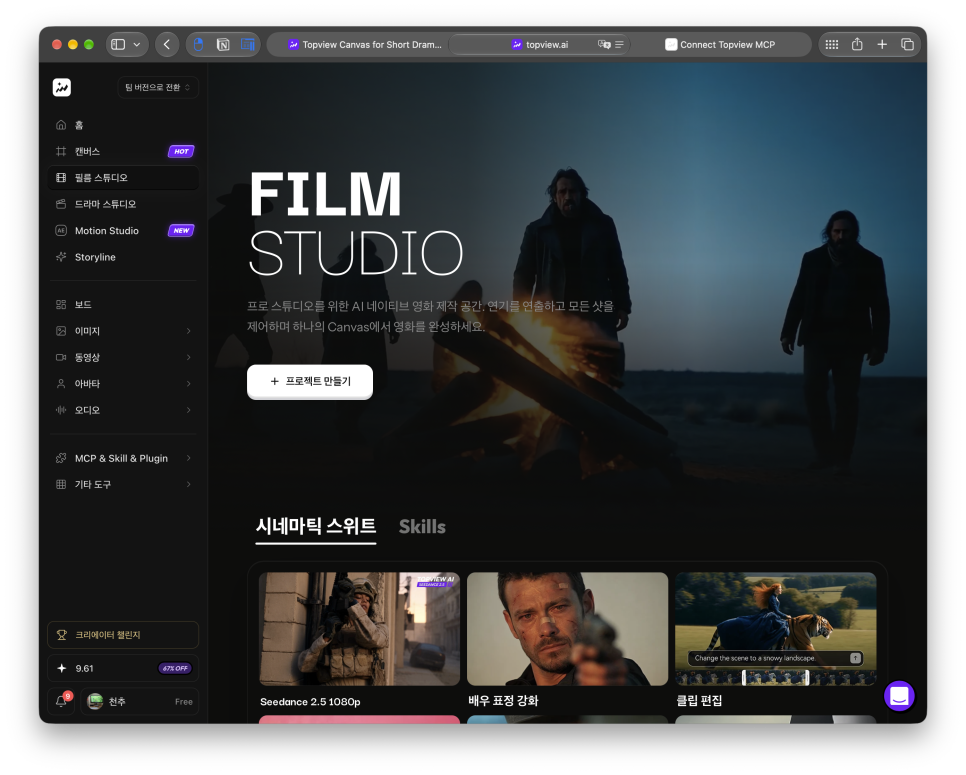The image size is (966, 775).
Task: Show the tab overview icon
Action: 907,44
